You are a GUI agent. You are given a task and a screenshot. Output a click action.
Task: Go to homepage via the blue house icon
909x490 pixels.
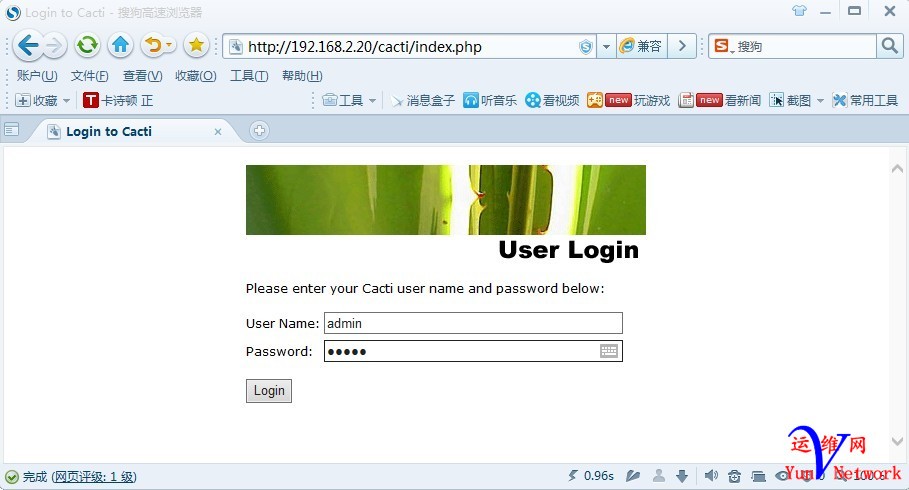click(x=121, y=45)
